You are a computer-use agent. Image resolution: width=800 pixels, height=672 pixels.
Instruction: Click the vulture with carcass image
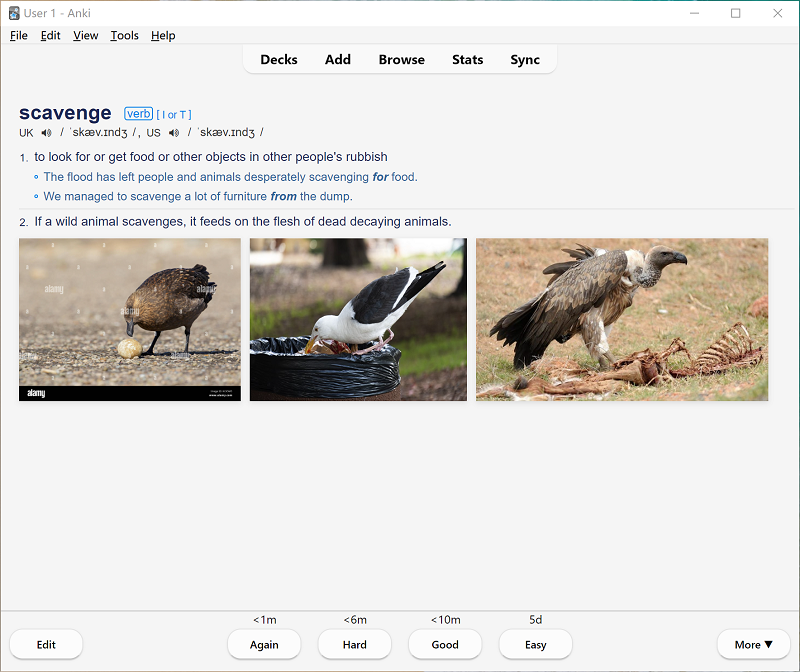pyautogui.click(x=622, y=319)
